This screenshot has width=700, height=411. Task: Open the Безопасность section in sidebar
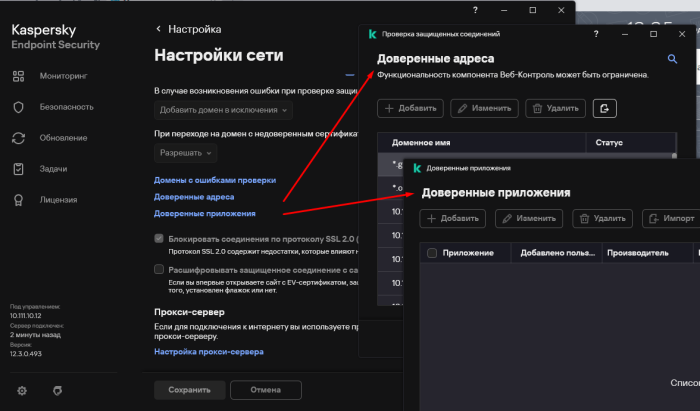click(x=67, y=107)
